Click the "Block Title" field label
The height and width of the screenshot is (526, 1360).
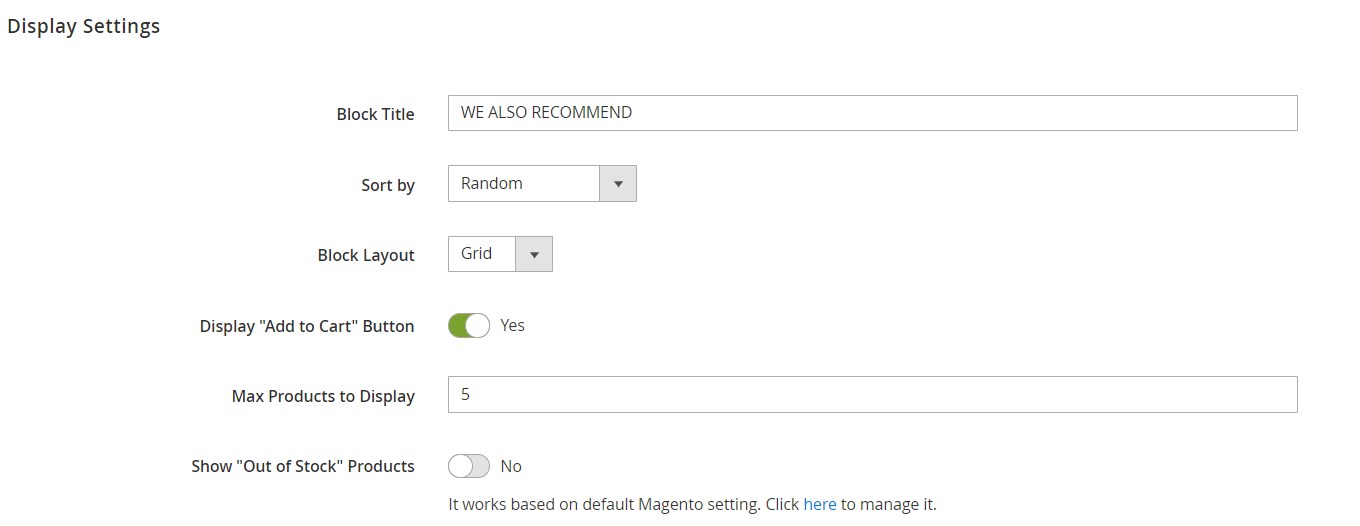(x=375, y=114)
